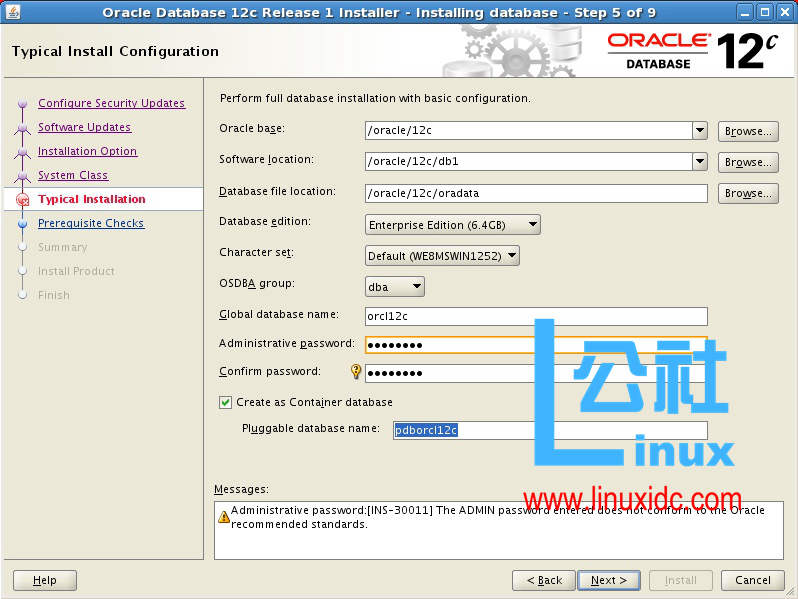Click the Global database name field
Image resolution: width=798 pixels, height=599 pixels.
pyautogui.click(x=536, y=316)
